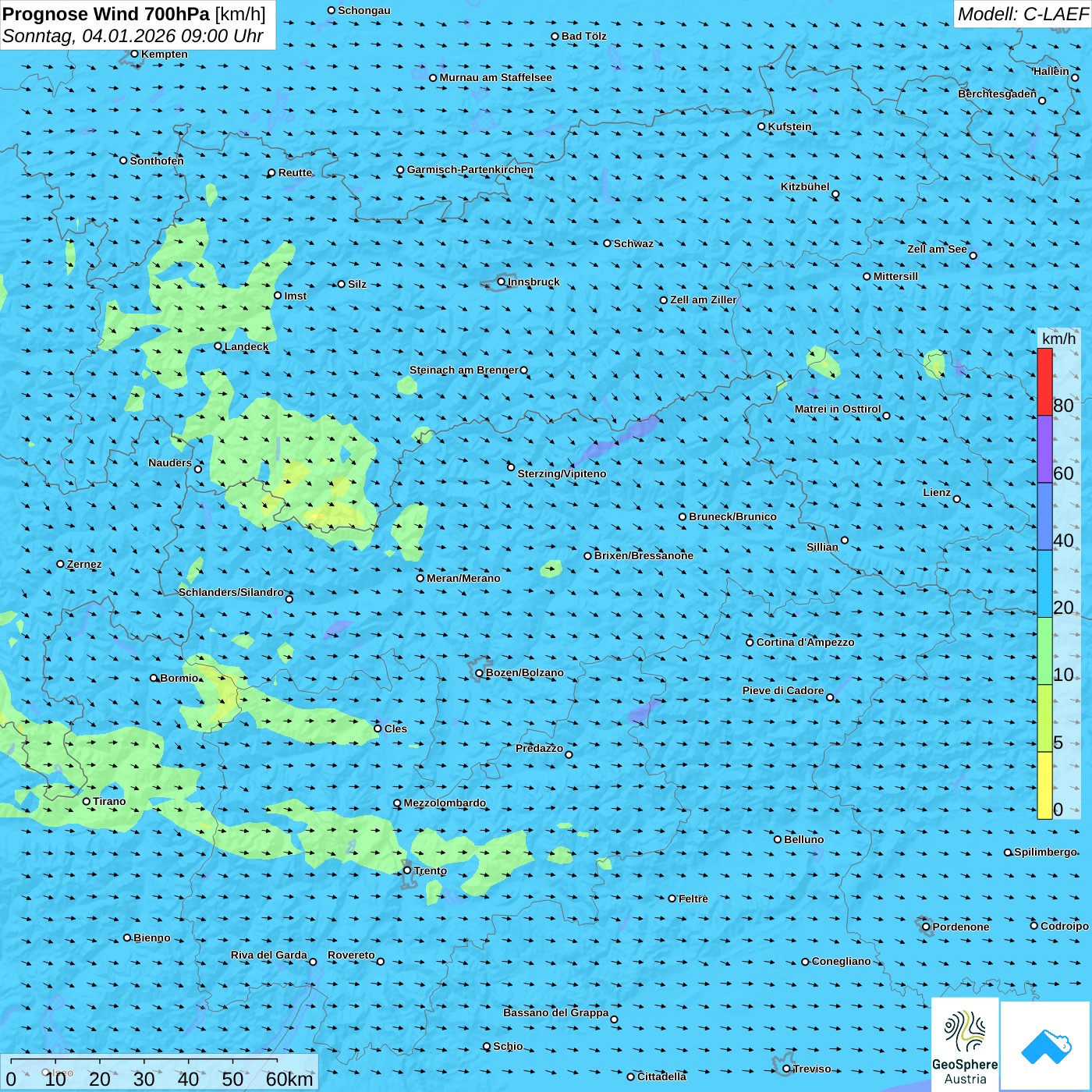Viewport: 1092px width, 1092px height.
Task: Click the 'Riva del Garda' label
Action: [x=269, y=955]
